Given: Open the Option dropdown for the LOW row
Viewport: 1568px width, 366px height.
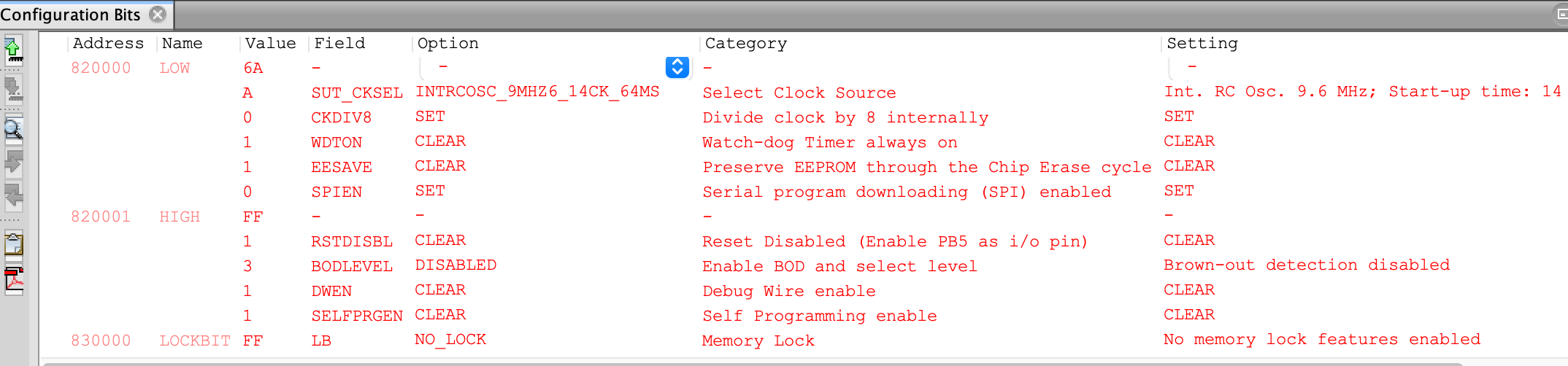Looking at the screenshot, I should pyautogui.click(x=677, y=67).
